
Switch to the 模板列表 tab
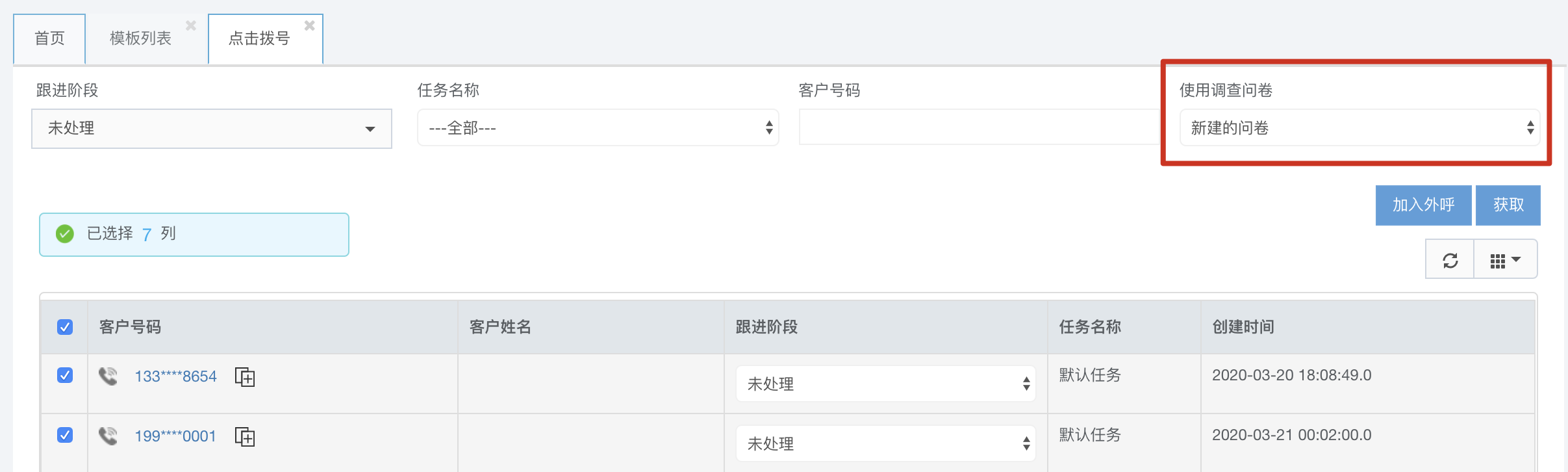coord(140,39)
